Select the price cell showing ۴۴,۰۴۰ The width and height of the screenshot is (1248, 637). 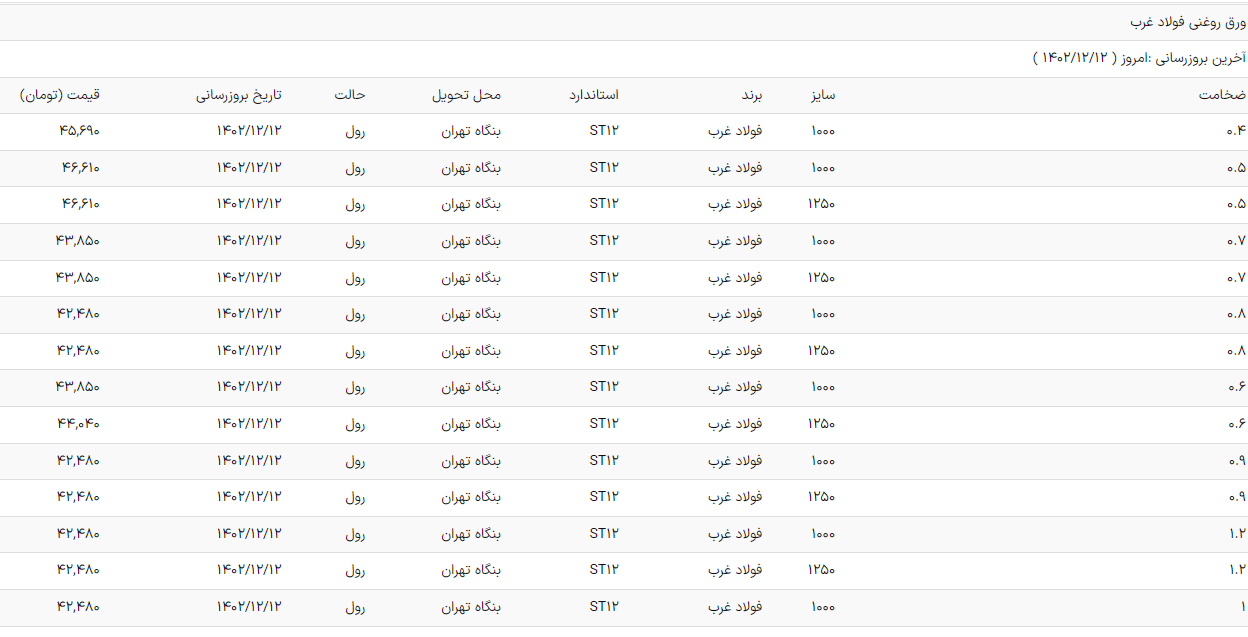point(79,424)
